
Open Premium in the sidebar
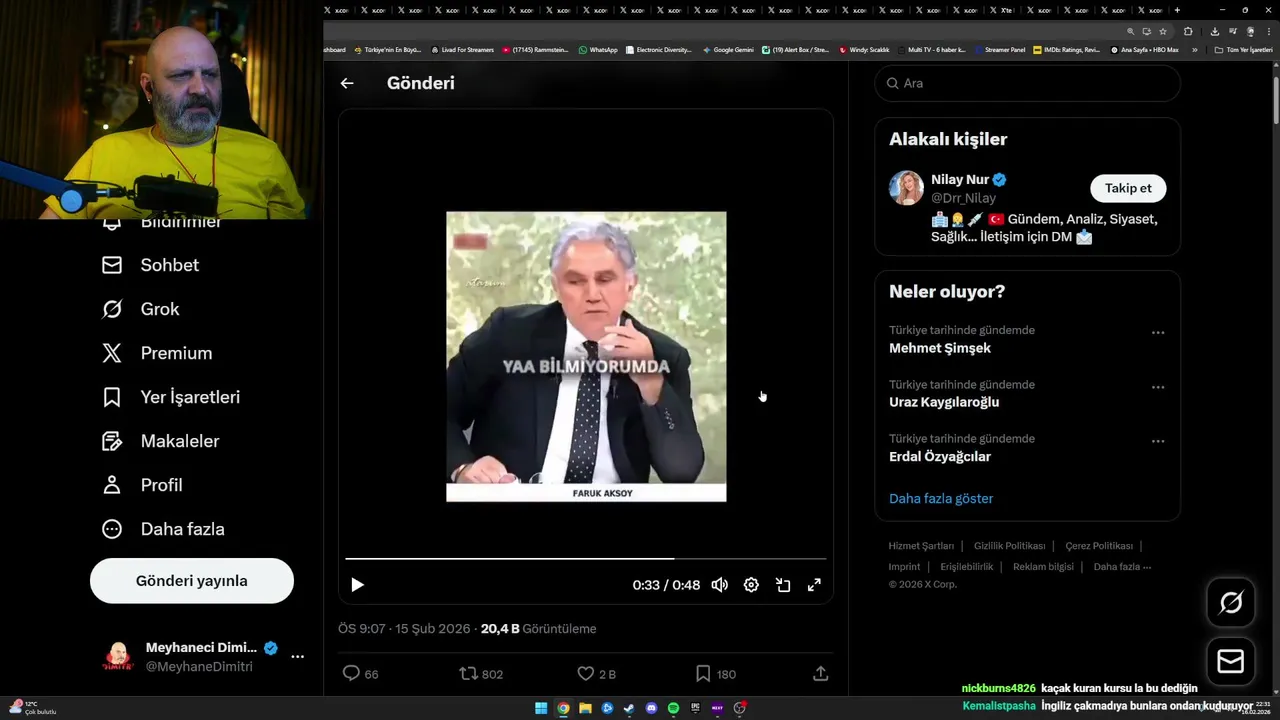157,353
